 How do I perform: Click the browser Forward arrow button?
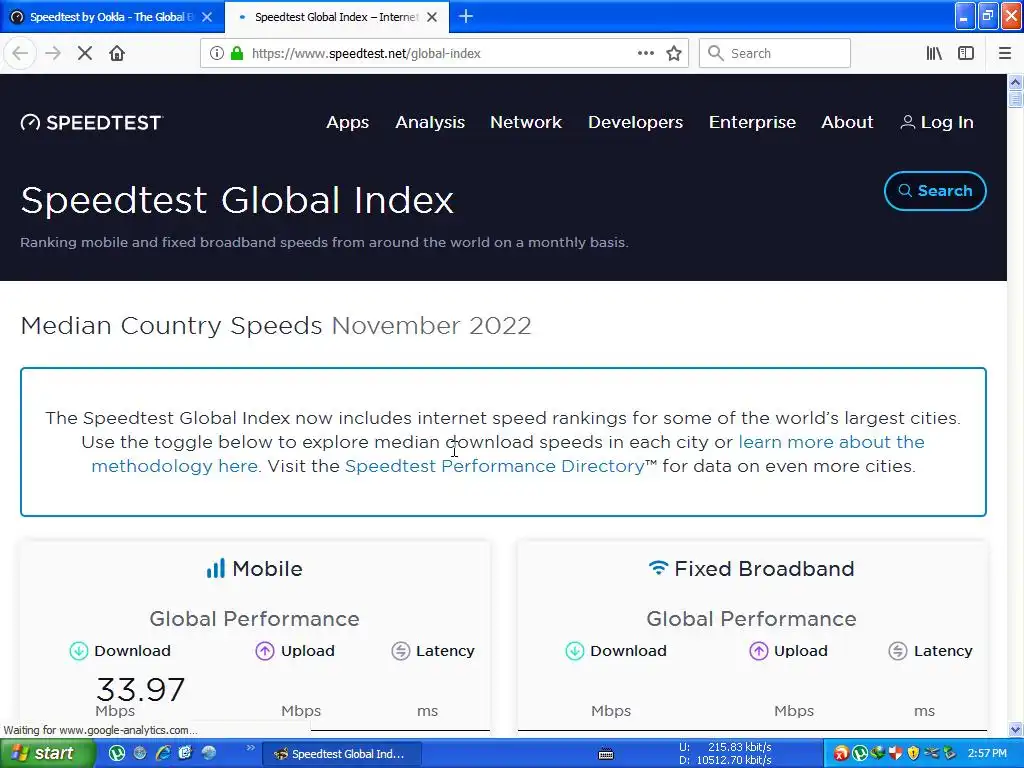click(x=53, y=53)
